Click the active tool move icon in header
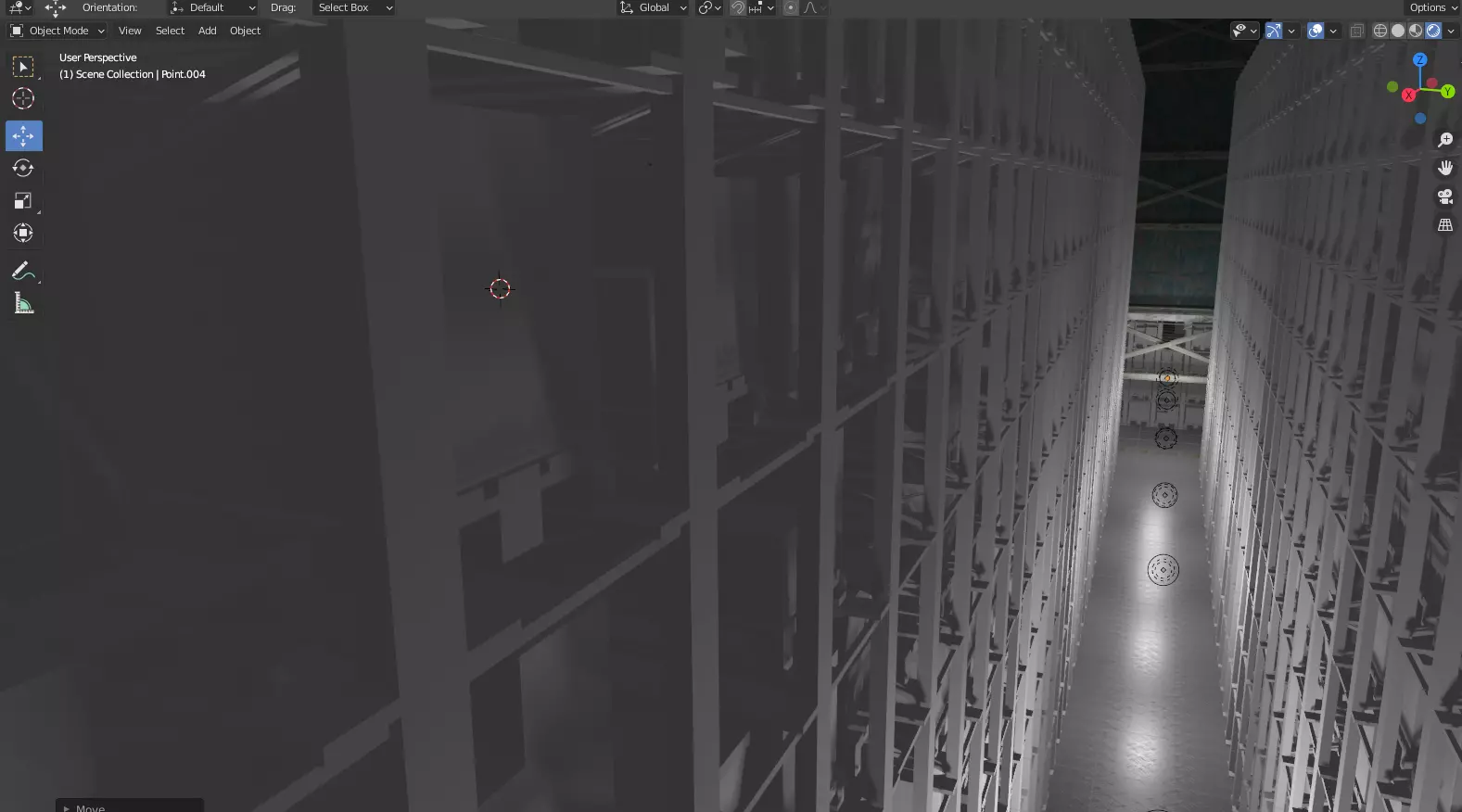Image resolution: width=1462 pixels, height=812 pixels. click(x=56, y=7)
